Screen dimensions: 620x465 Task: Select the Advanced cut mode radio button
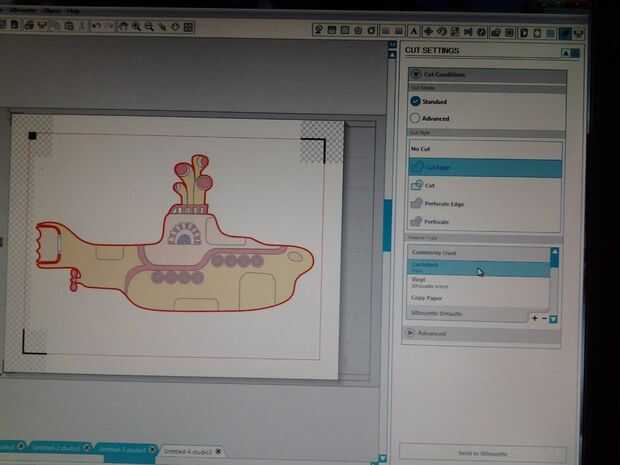415,118
